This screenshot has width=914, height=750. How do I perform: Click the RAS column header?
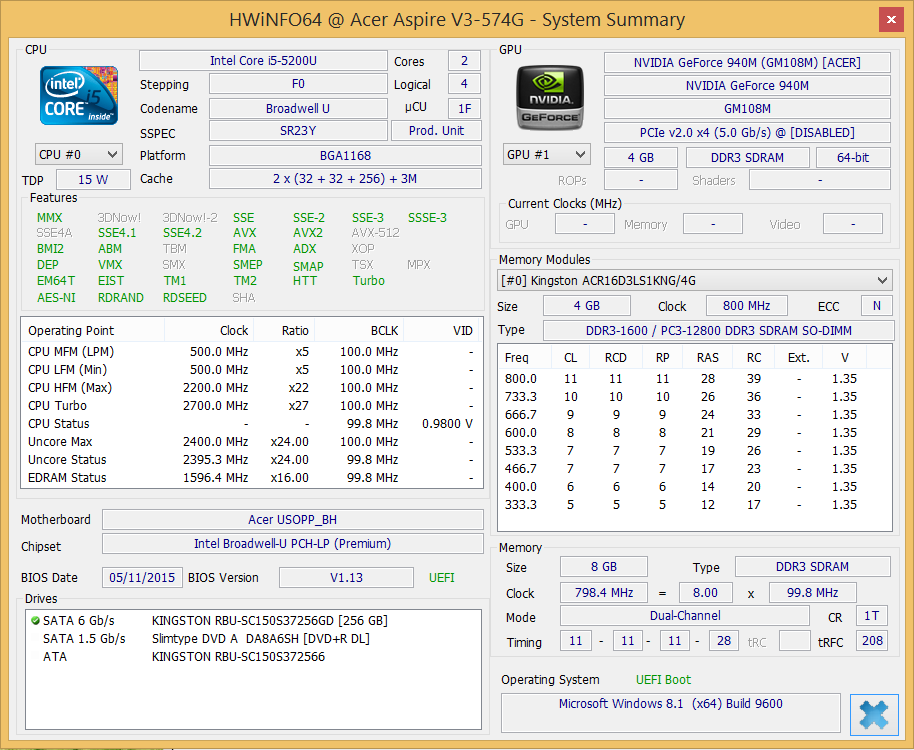tap(708, 358)
